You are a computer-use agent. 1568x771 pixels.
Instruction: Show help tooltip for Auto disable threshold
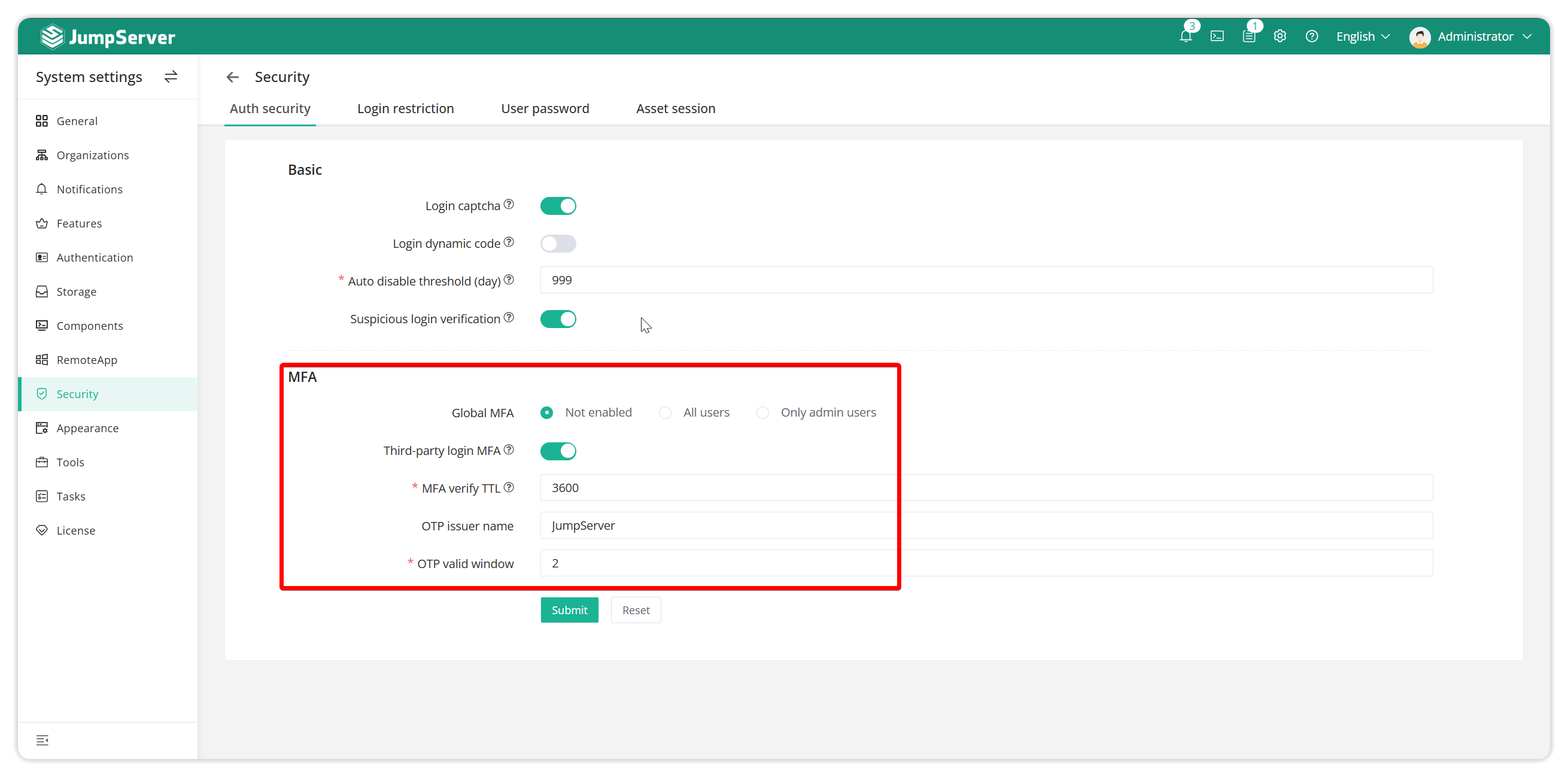[509, 280]
